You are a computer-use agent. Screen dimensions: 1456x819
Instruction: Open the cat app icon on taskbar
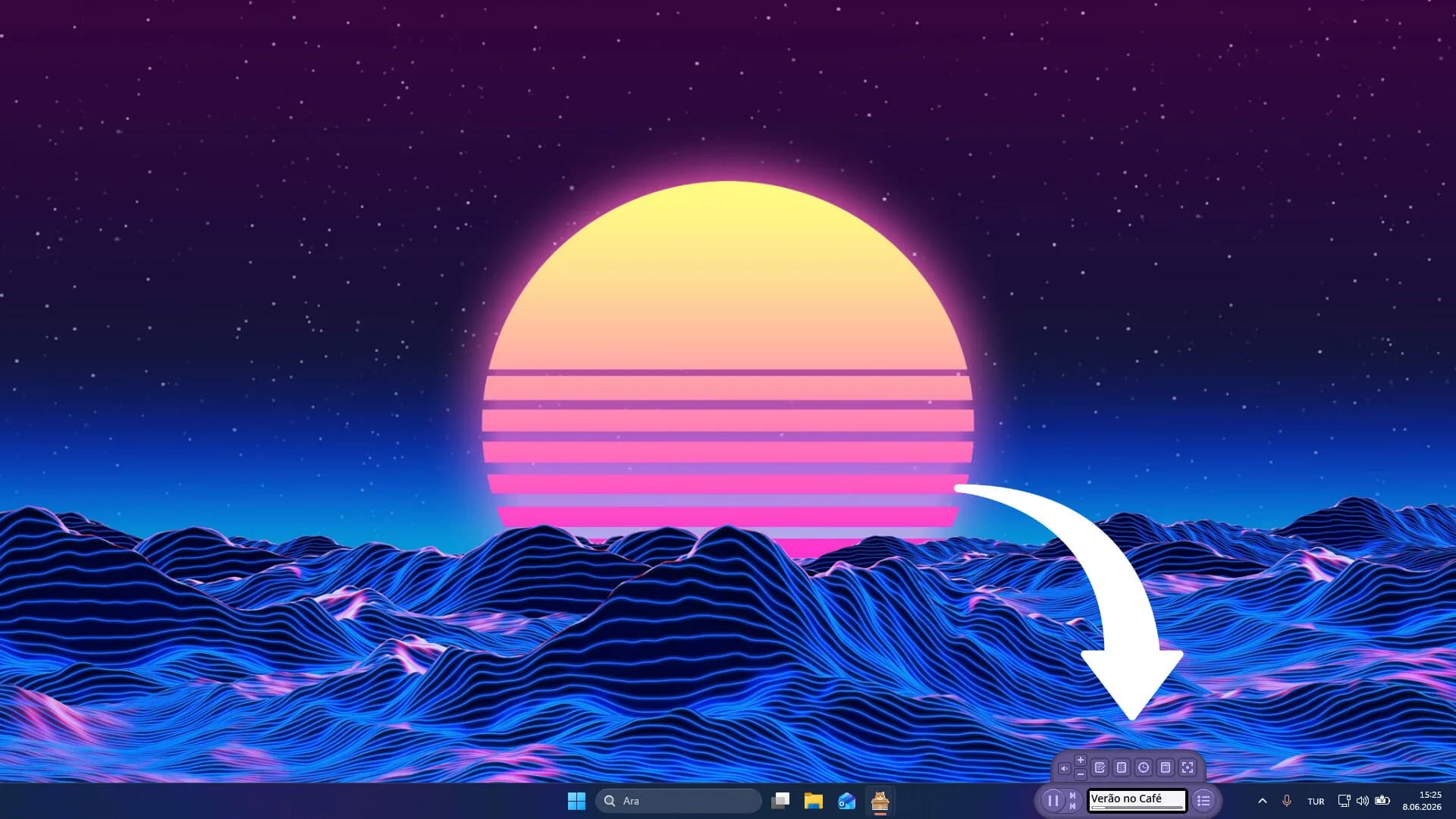(880, 801)
